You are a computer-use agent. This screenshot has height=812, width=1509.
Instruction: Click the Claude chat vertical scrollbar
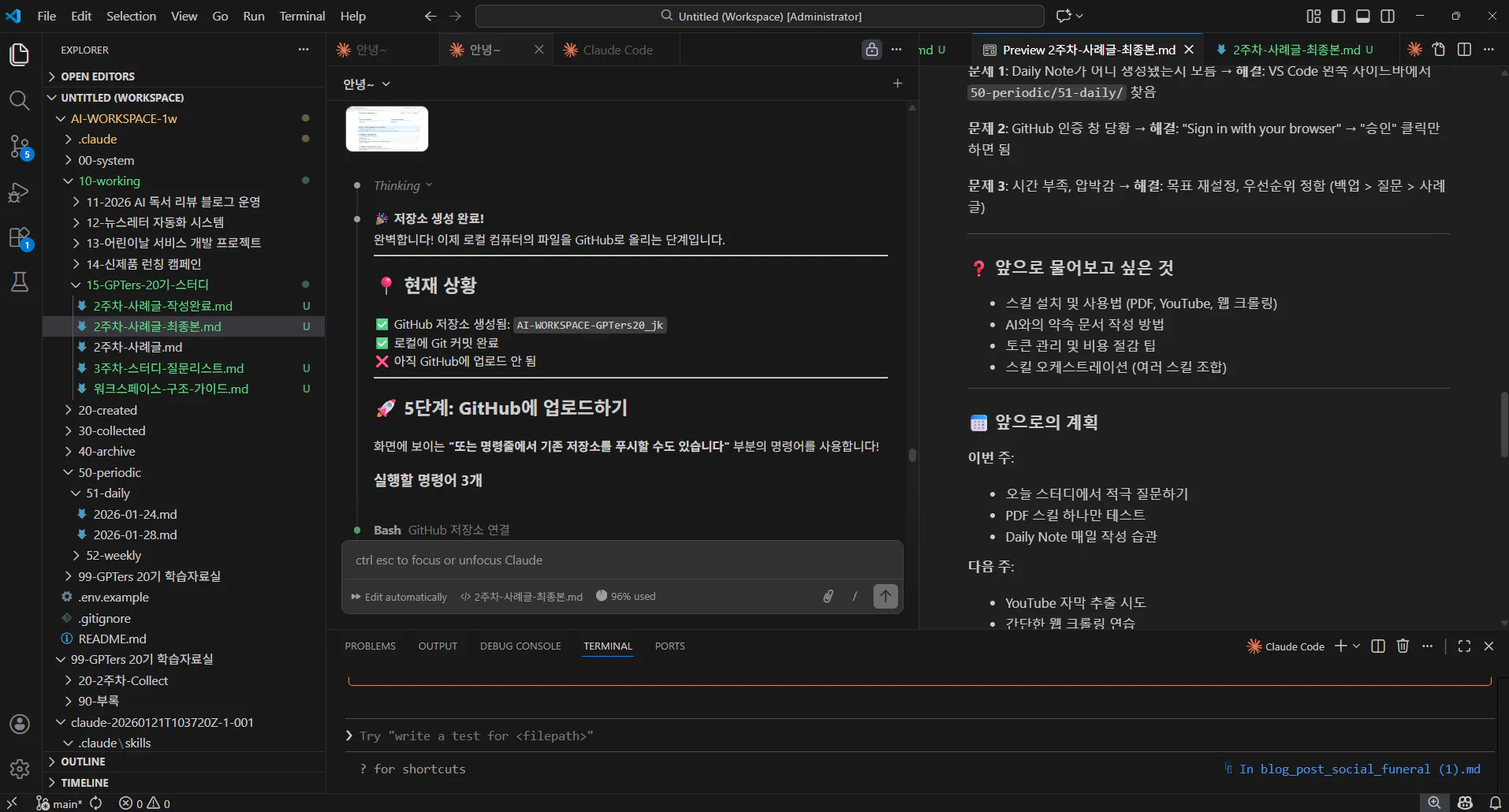coord(912,455)
